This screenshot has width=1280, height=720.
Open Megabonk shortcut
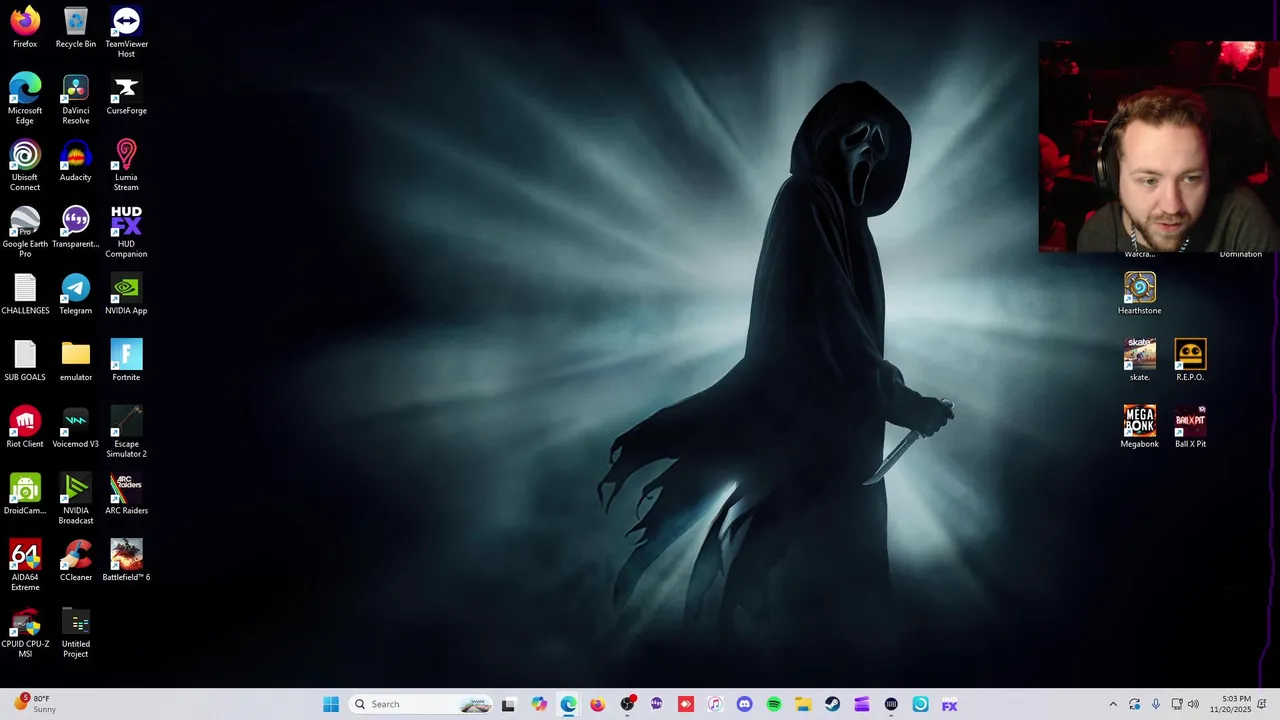(1139, 427)
